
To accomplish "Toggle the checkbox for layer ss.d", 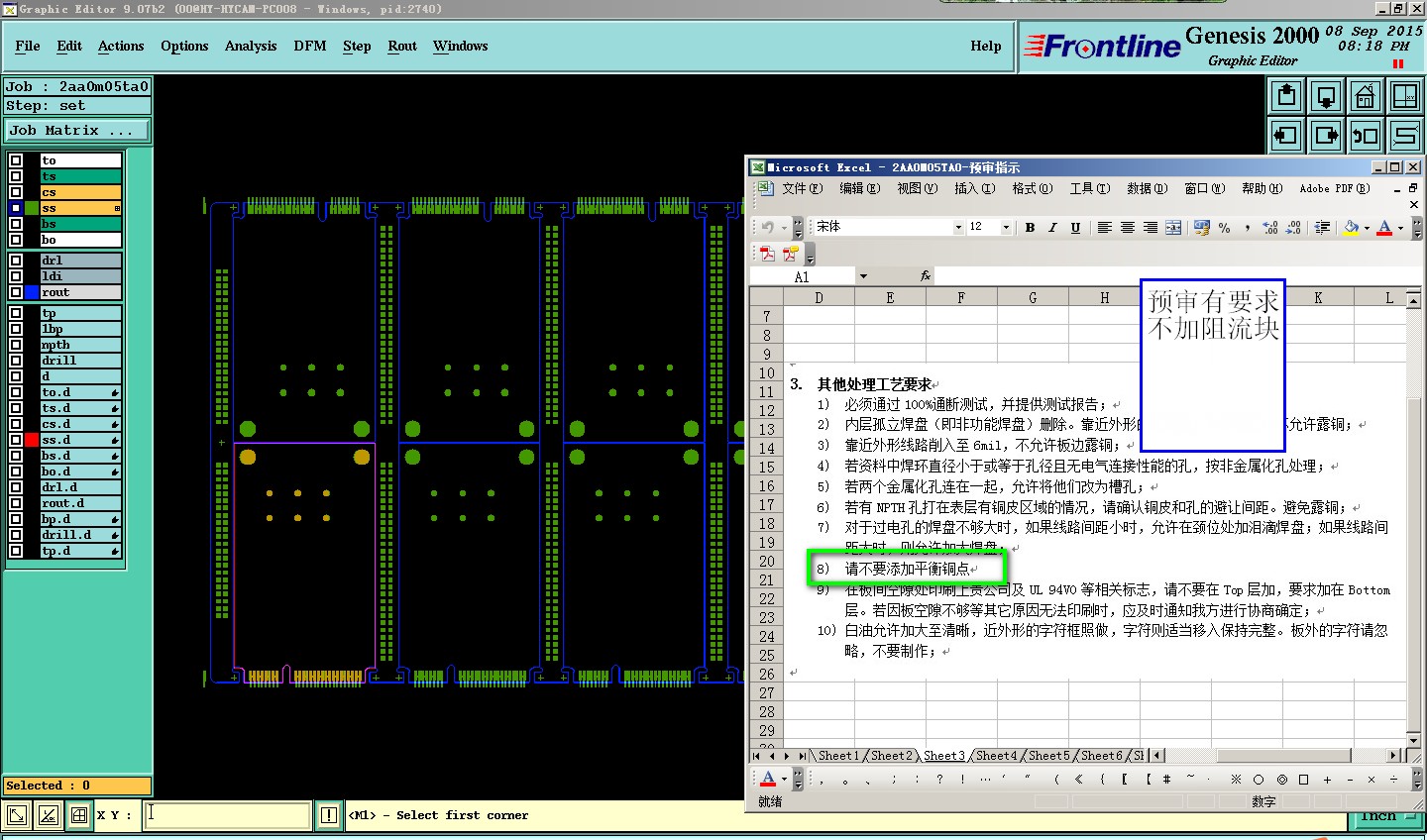I will click(16, 440).
